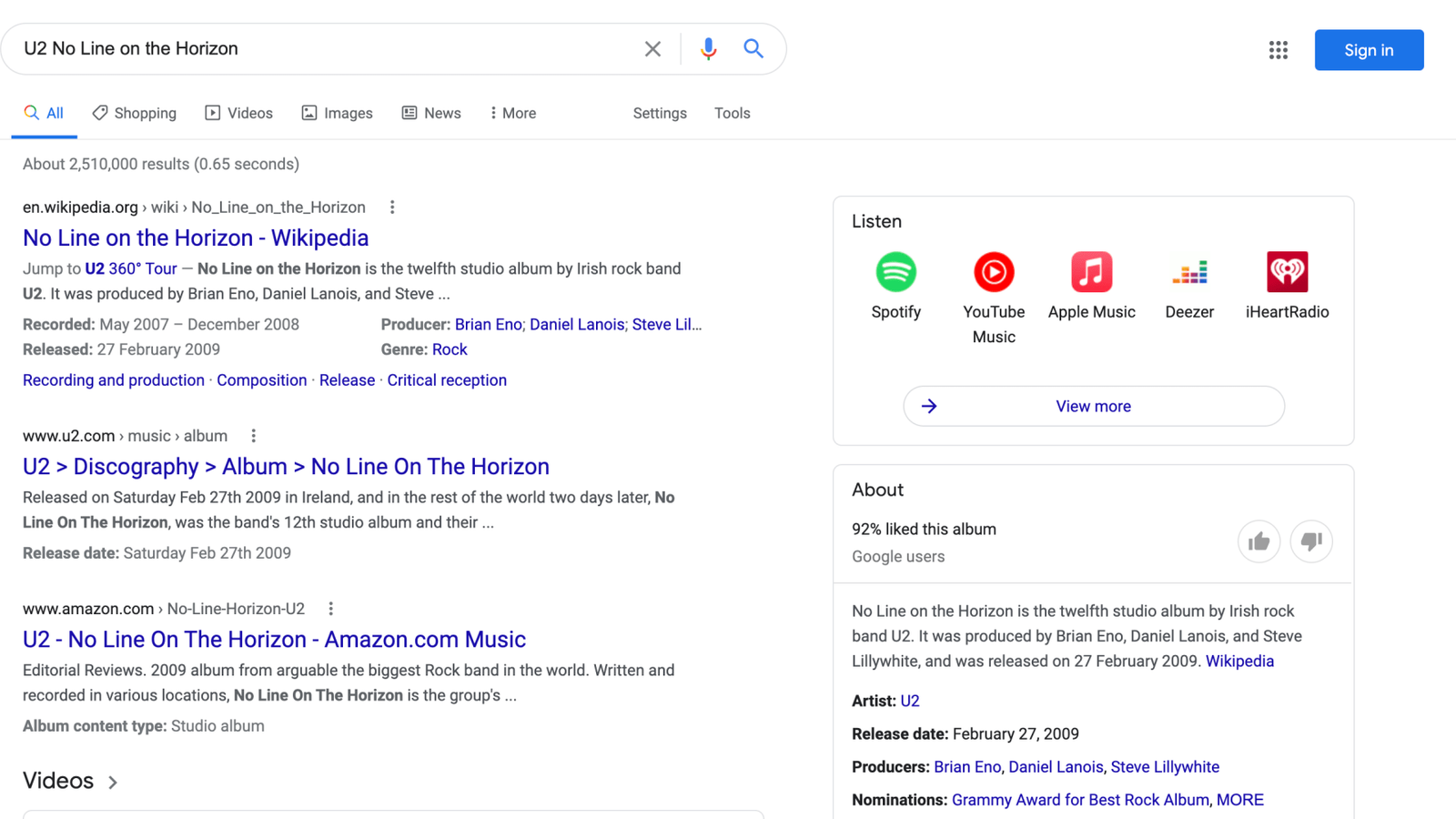Viewport: 1456px width, 819px height.
Task: Clear the search box with the X
Action: click(x=652, y=49)
